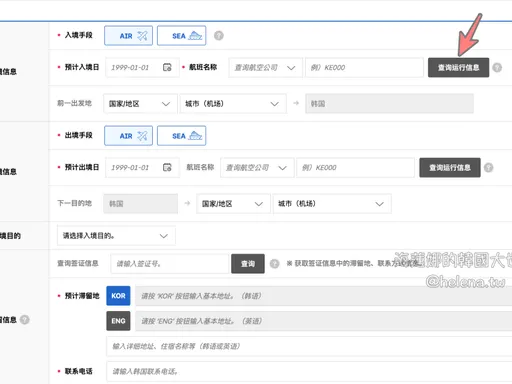Click help icon beside stay information label
The height and width of the screenshot is (384, 512).
tap(25, 320)
